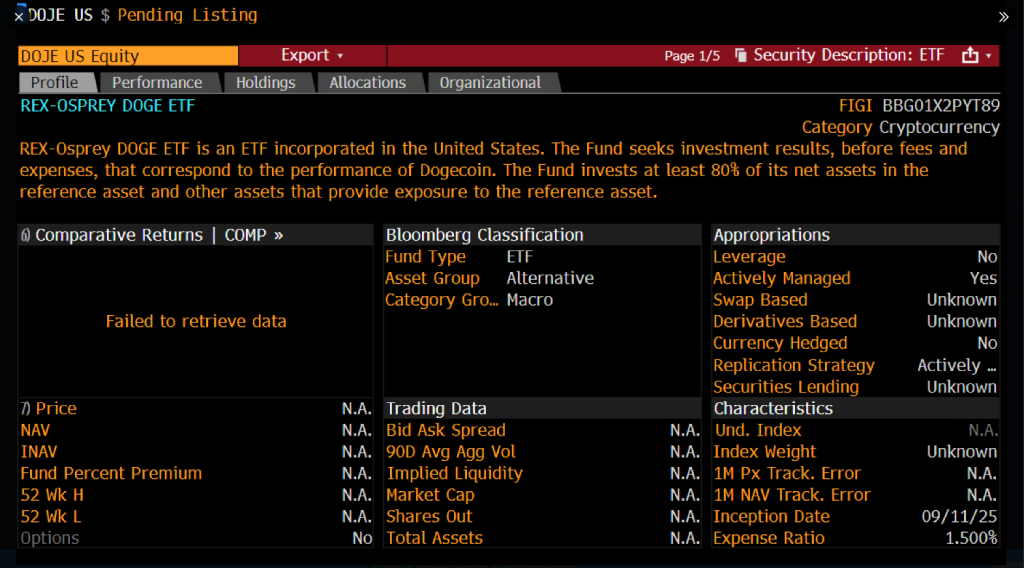Click the Page 1/5 indicator
This screenshot has width=1024, height=568.
click(692, 56)
